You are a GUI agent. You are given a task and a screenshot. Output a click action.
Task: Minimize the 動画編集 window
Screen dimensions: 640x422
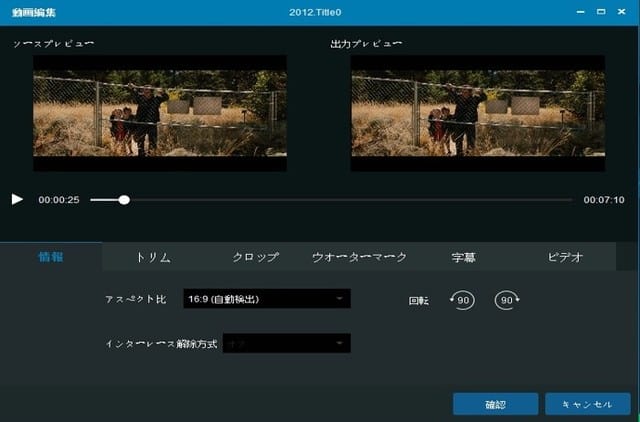tap(578, 10)
